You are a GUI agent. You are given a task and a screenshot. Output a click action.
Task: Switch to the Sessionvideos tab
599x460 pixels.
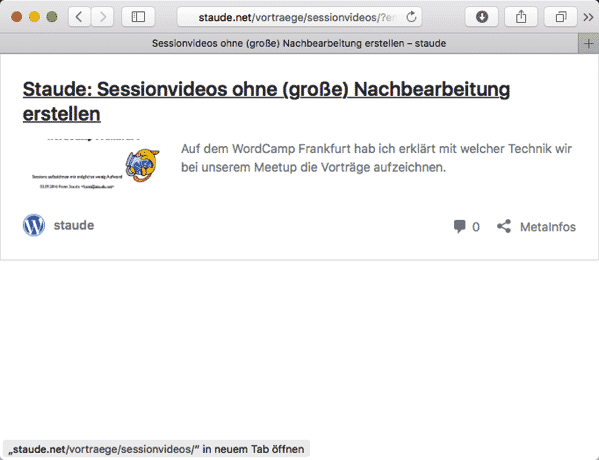point(289,44)
